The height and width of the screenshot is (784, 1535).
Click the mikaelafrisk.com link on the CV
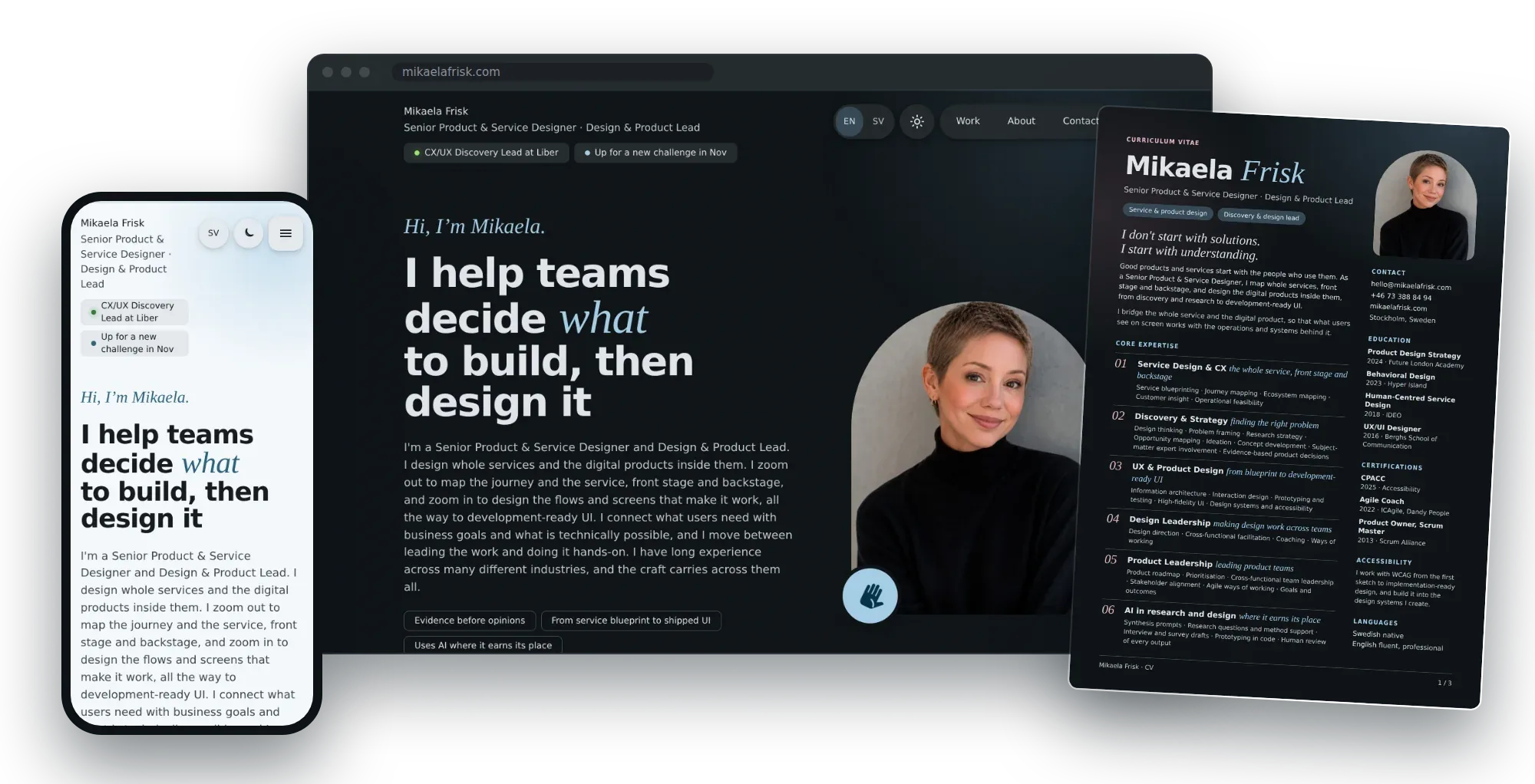(x=1398, y=307)
